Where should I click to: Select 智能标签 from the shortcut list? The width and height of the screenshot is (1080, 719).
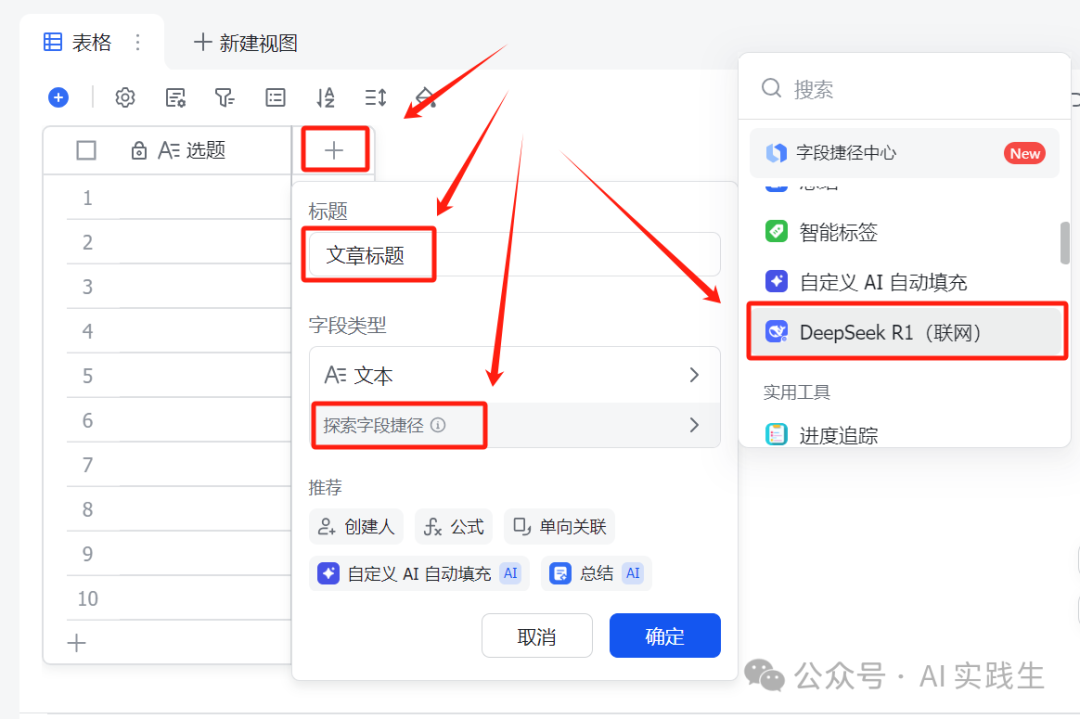tap(904, 231)
